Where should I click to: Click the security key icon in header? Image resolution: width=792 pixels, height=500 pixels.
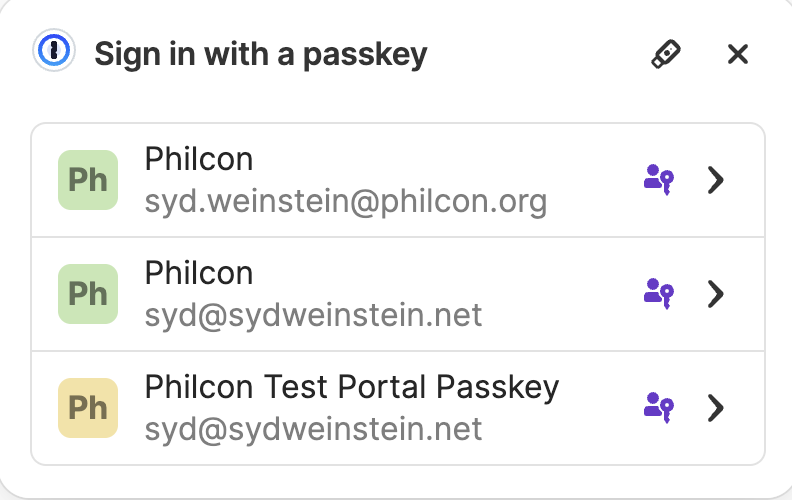tap(665, 54)
